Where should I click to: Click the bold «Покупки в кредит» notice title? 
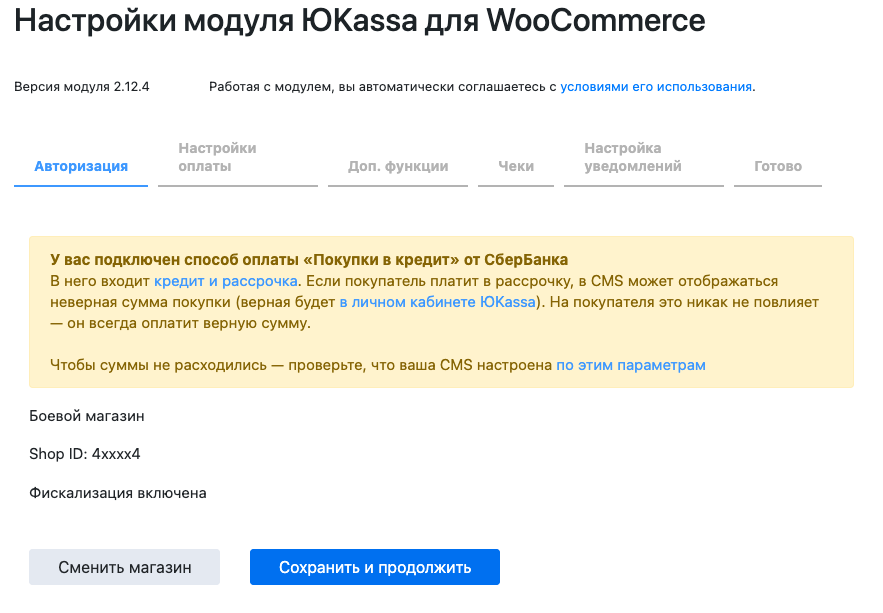coord(309,260)
